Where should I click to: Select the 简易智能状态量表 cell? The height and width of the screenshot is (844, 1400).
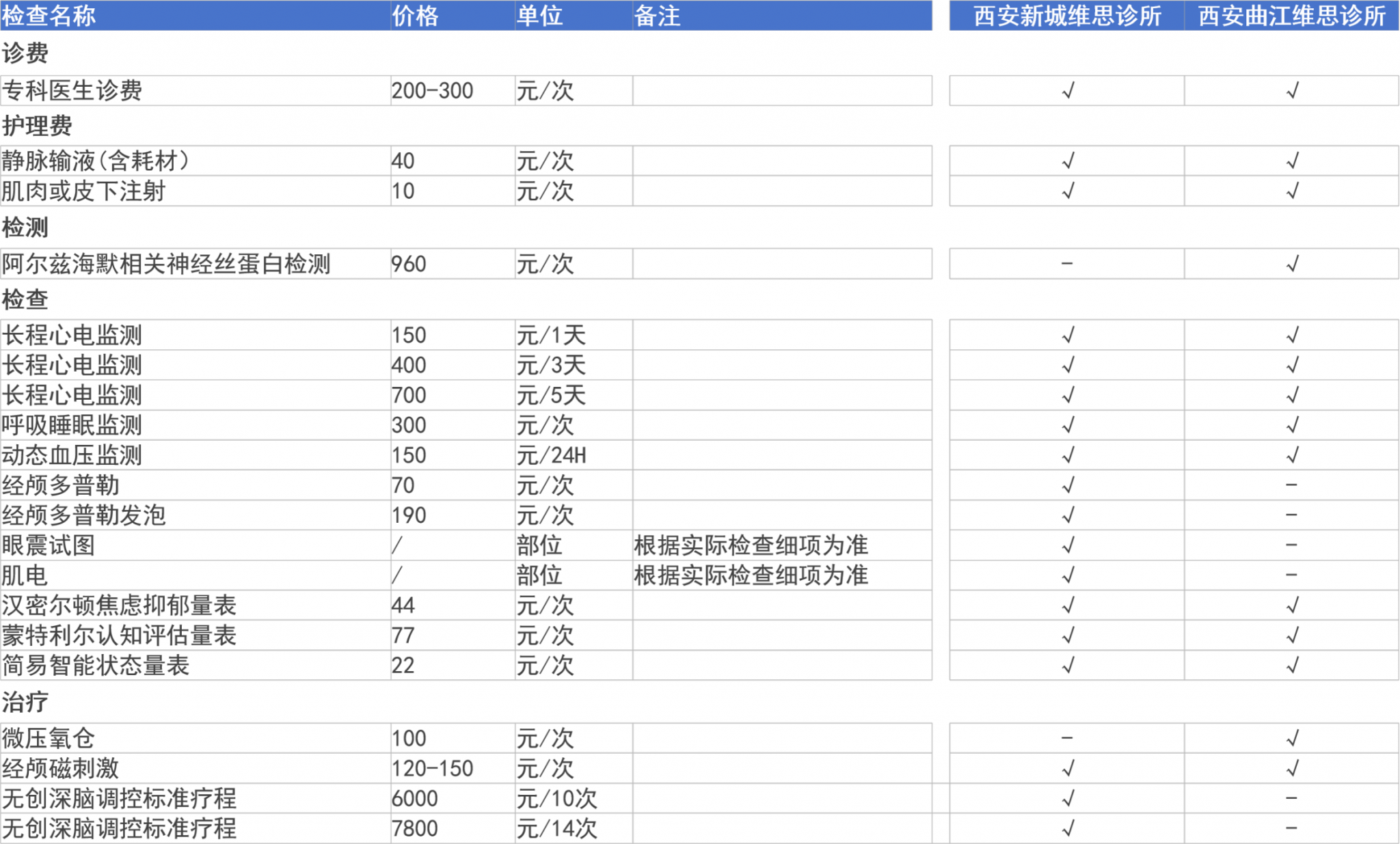tap(196, 666)
